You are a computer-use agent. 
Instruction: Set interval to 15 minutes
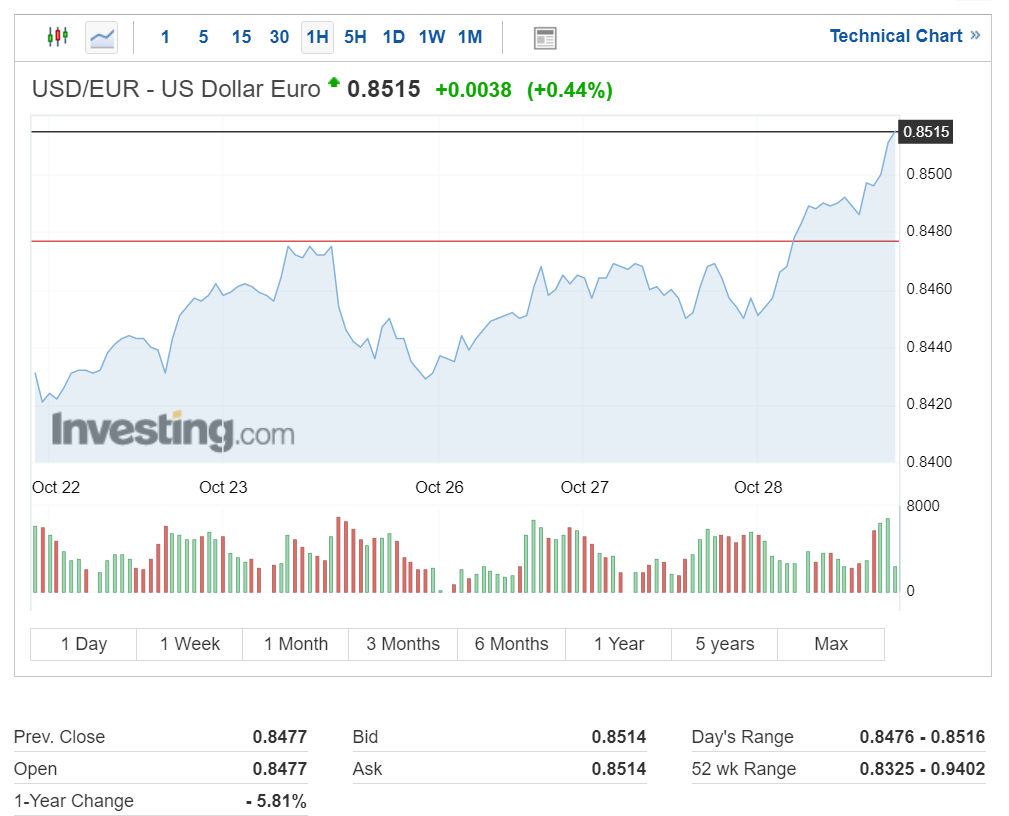click(241, 37)
